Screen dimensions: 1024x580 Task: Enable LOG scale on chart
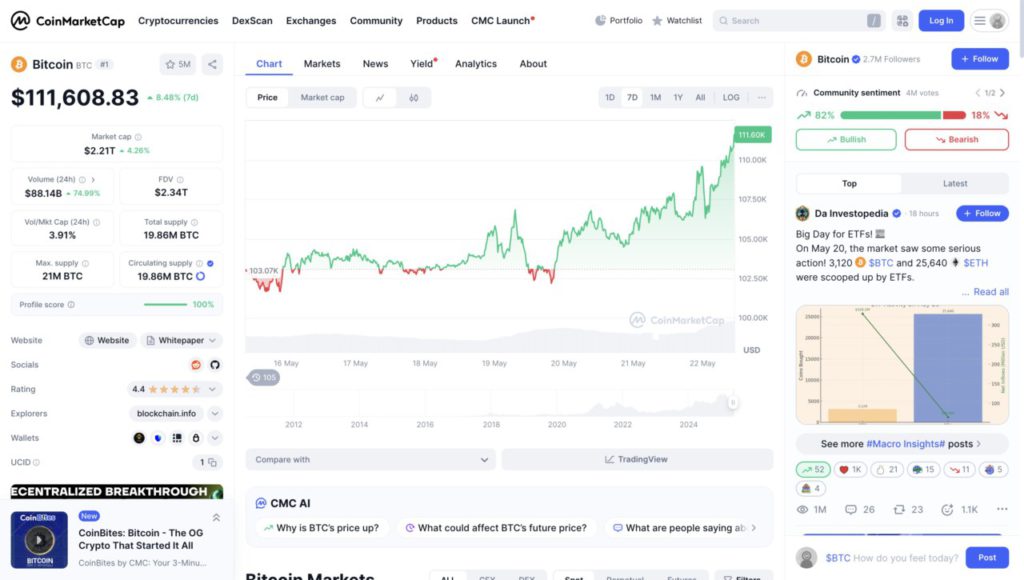[731, 97]
